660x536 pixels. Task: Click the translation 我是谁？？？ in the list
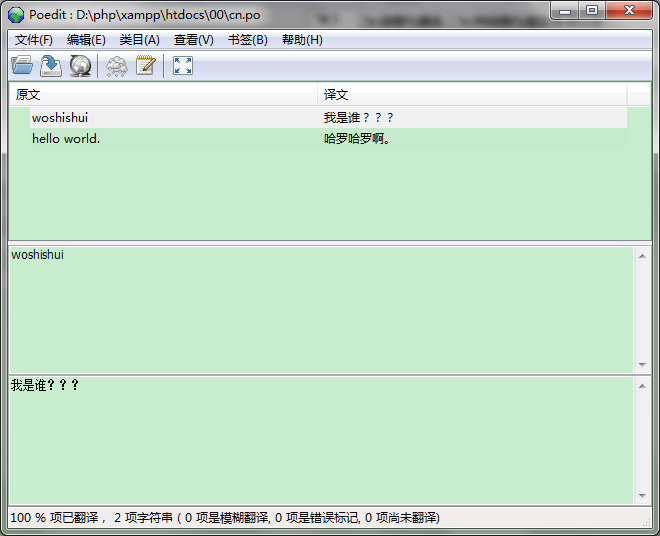[359, 117]
